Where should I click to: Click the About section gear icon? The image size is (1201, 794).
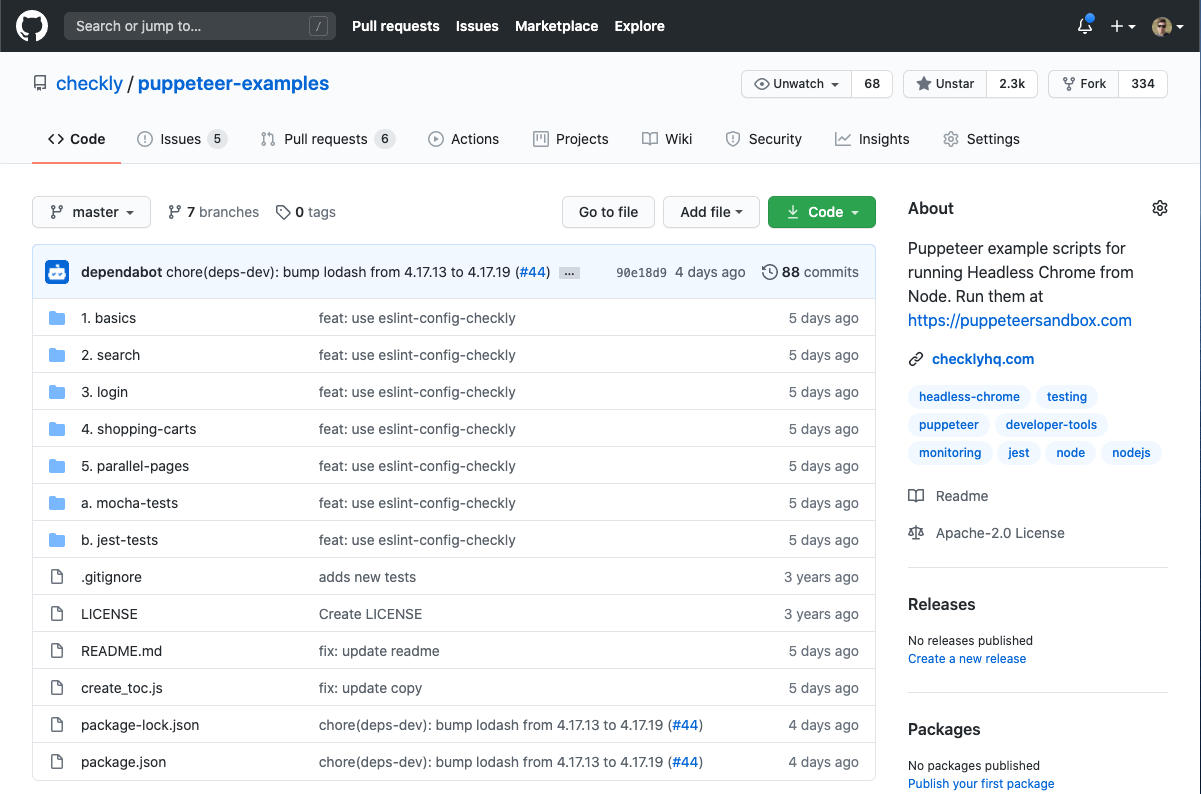pos(1159,208)
